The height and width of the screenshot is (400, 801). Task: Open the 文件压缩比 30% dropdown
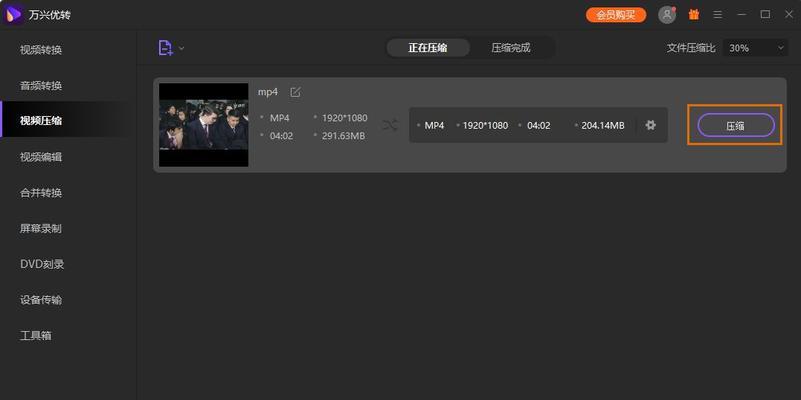(756, 48)
